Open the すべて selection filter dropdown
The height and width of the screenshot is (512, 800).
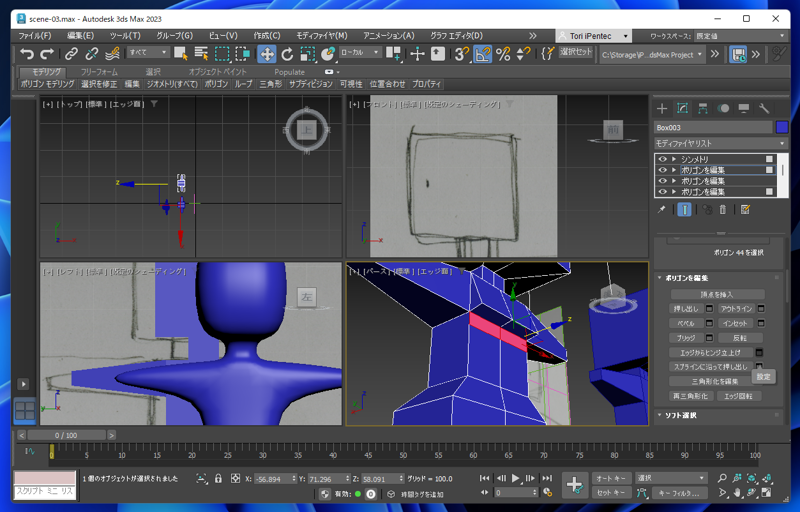[148, 52]
